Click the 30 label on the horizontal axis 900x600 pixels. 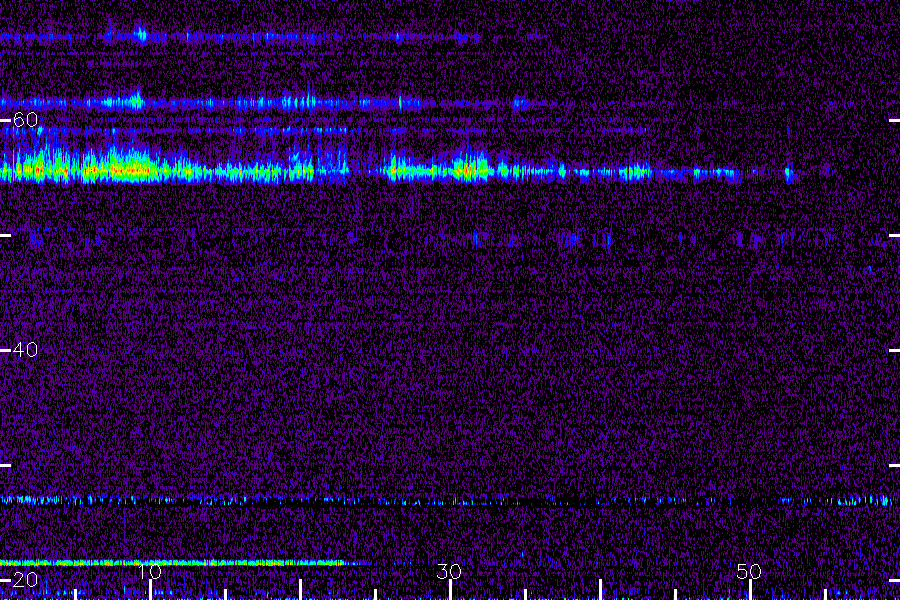coord(449,571)
